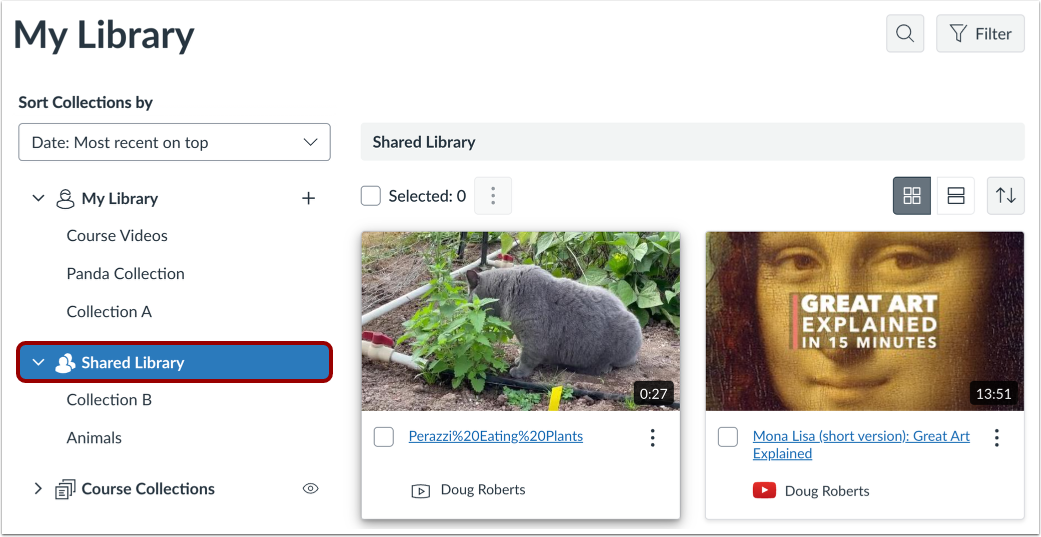Click the Sort Collections by label
Screen dimensions: 1041x537
click(86, 102)
